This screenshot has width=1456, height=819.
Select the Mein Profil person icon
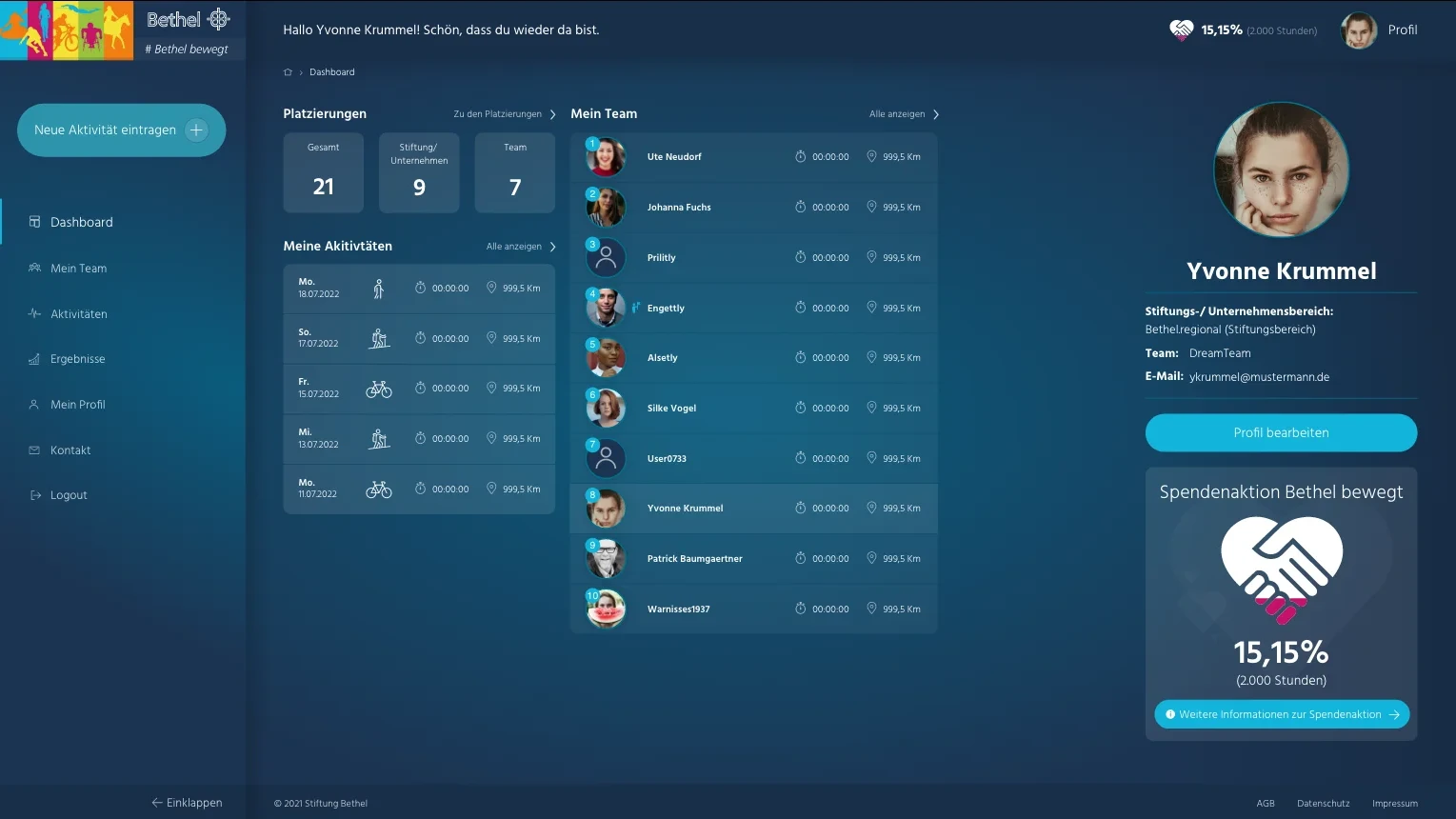point(33,404)
